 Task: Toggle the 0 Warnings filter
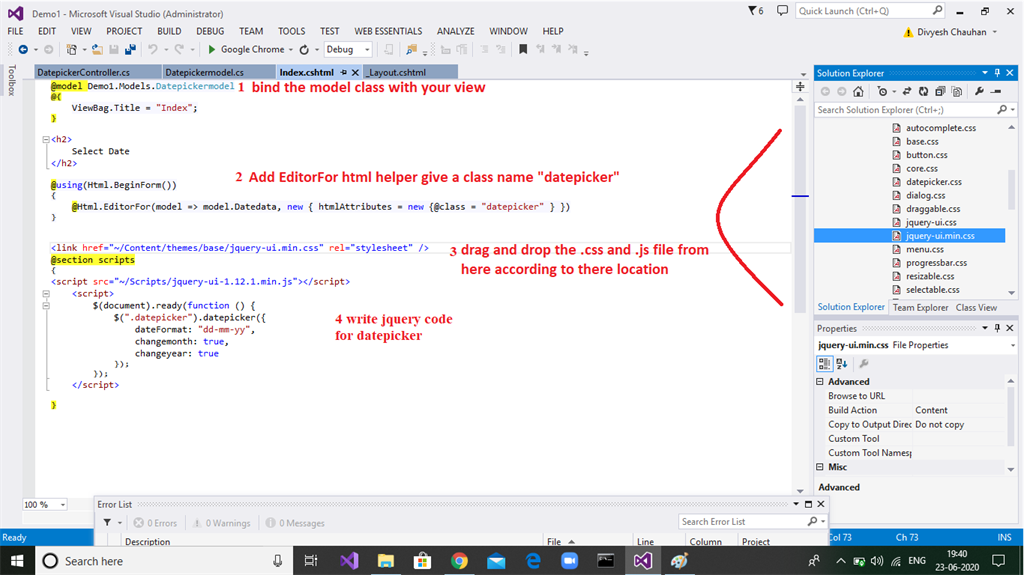pyautogui.click(x=222, y=523)
